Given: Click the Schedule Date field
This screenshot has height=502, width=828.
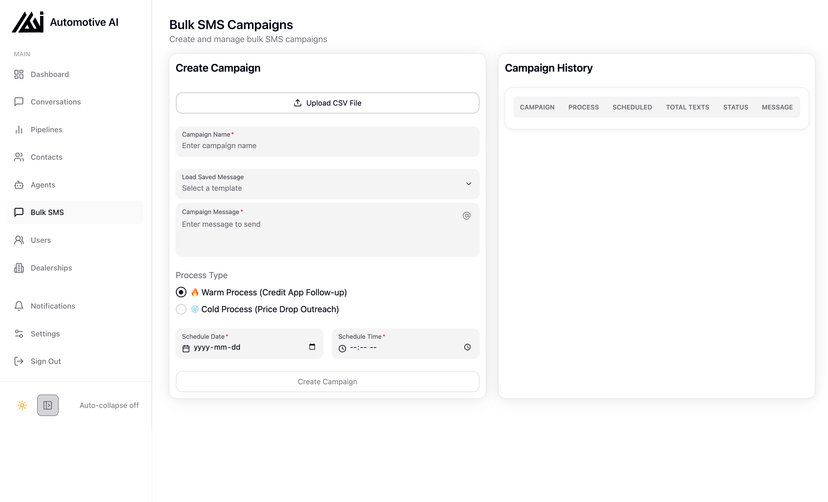Looking at the screenshot, I should click(x=249, y=344).
